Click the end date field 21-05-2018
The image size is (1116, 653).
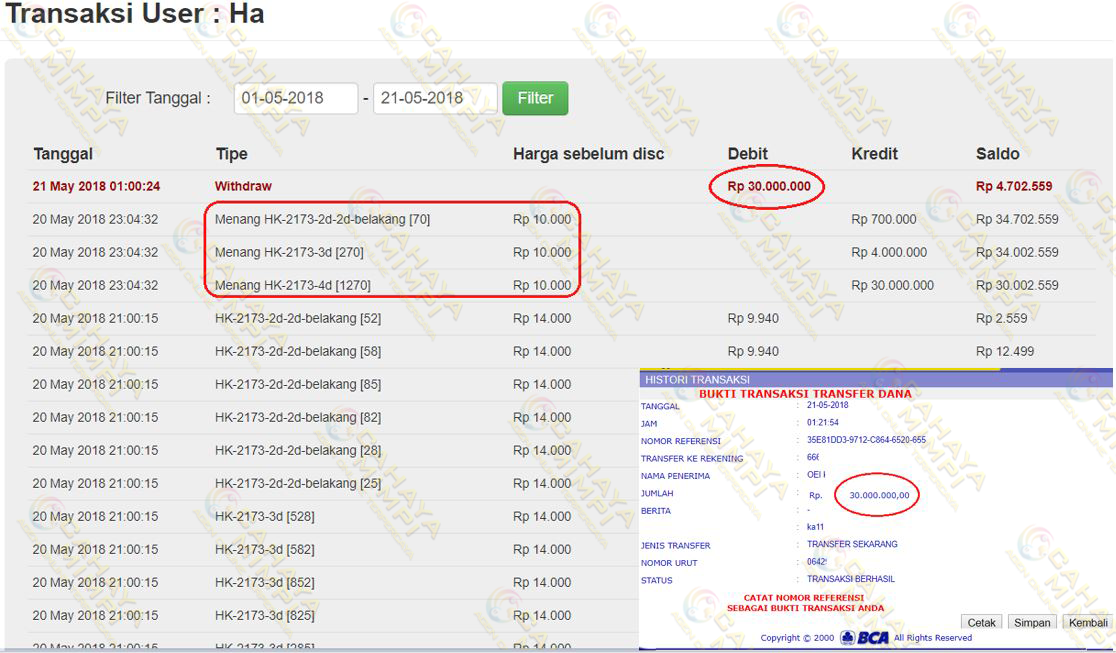coord(434,98)
